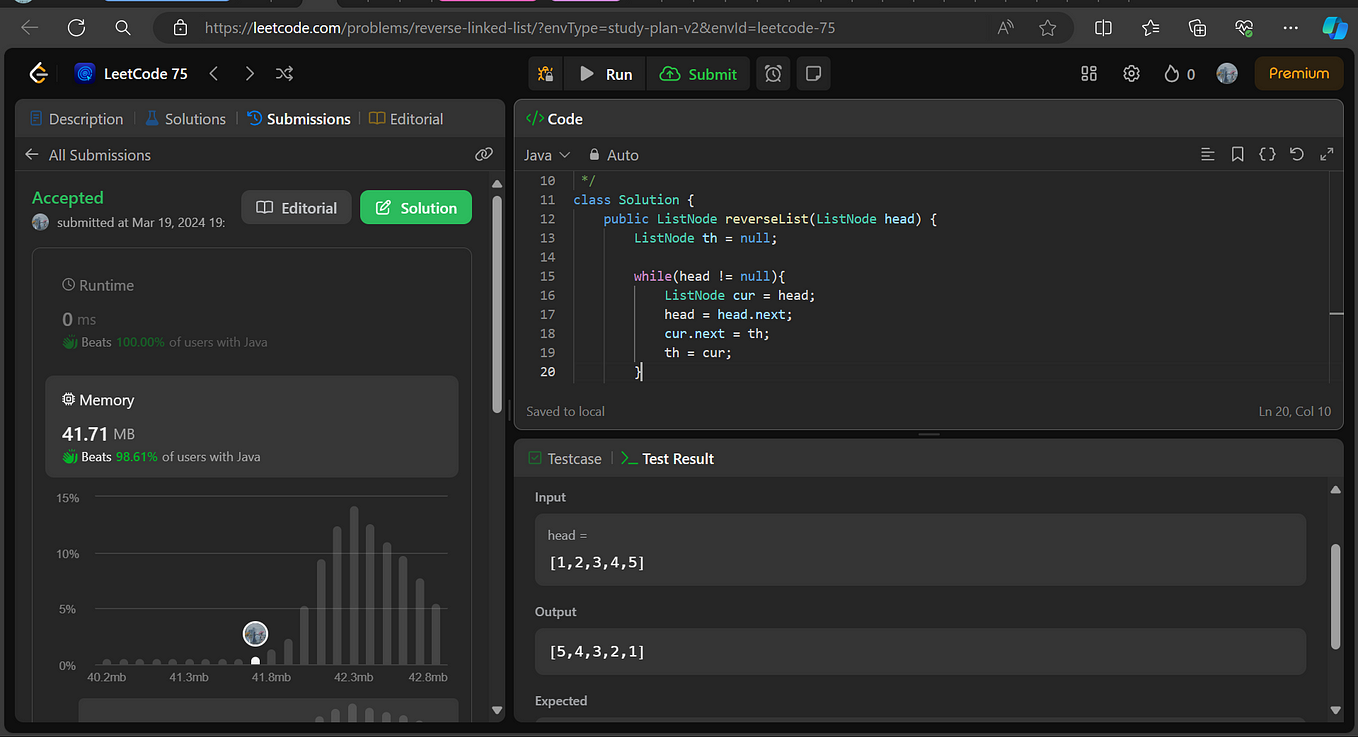Select the Submissions tab
Viewport: 1358px width, 737px height.
(299, 119)
